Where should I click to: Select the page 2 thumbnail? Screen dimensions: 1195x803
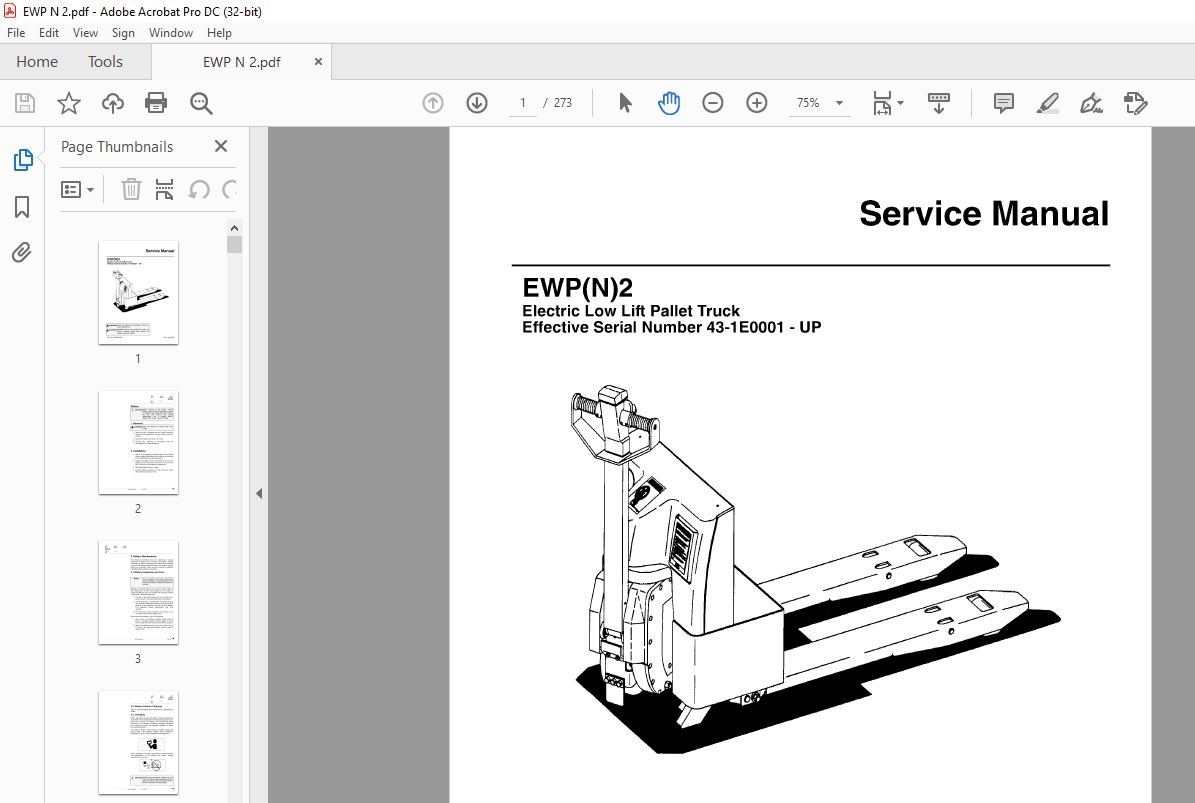138,443
